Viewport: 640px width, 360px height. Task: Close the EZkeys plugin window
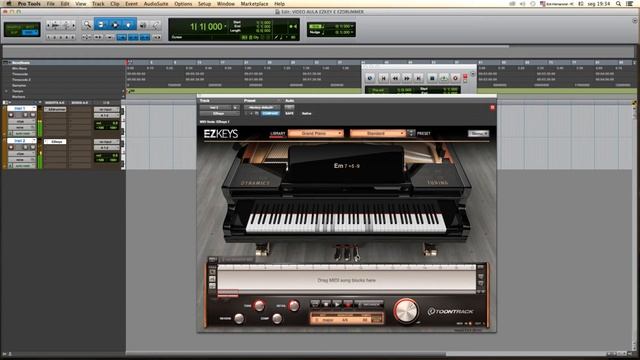[492, 107]
